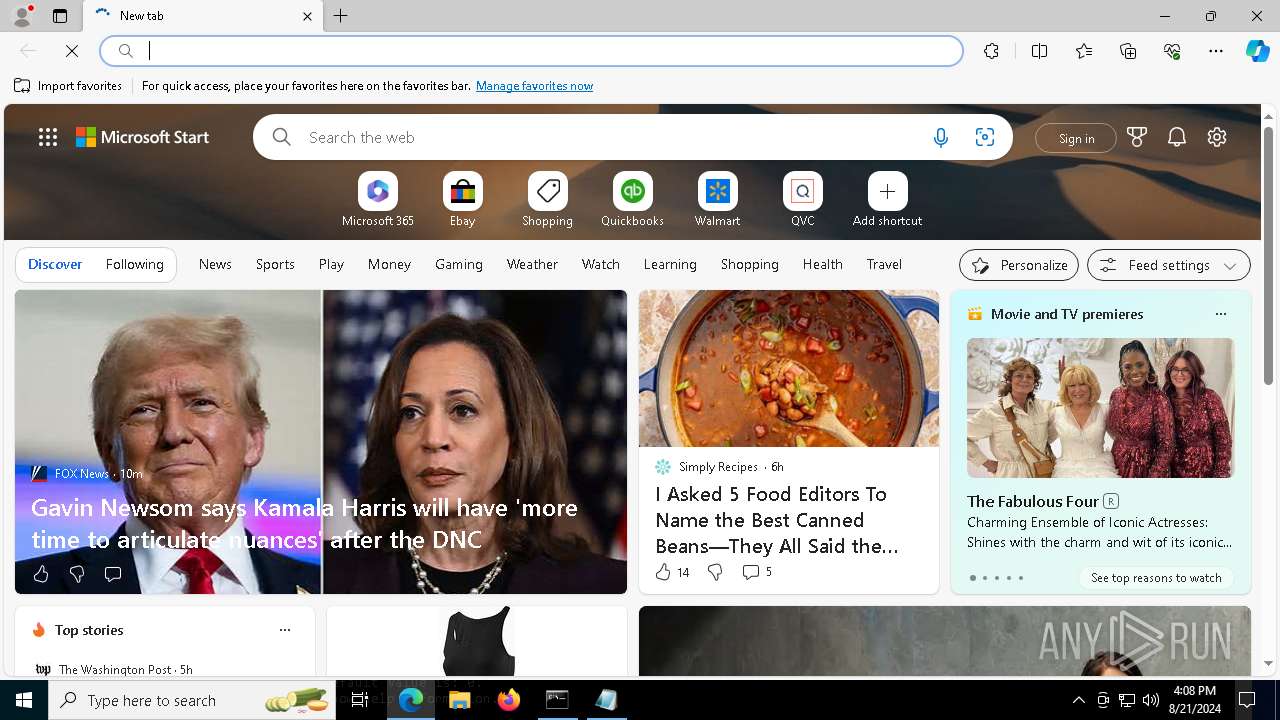Screen dimensions: 1280x720
Task: Dislike the Newsom article thumbs down
Action: click(x=77, y=574)
